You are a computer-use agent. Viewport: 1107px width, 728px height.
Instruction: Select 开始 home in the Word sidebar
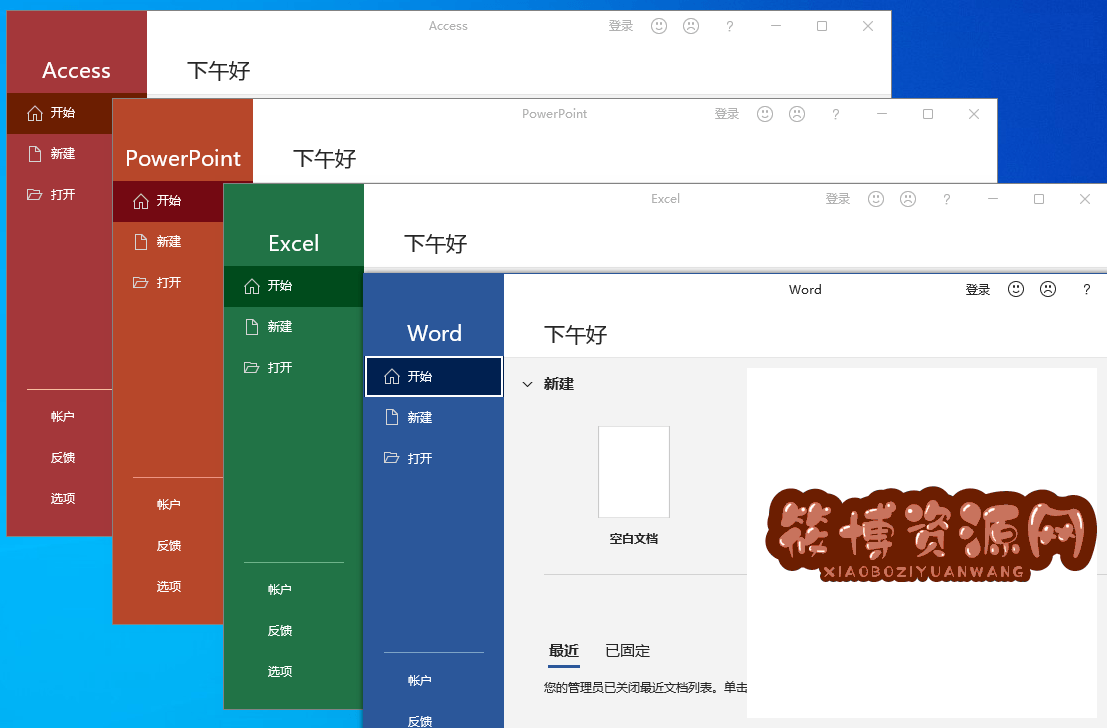tap(433, 376)
